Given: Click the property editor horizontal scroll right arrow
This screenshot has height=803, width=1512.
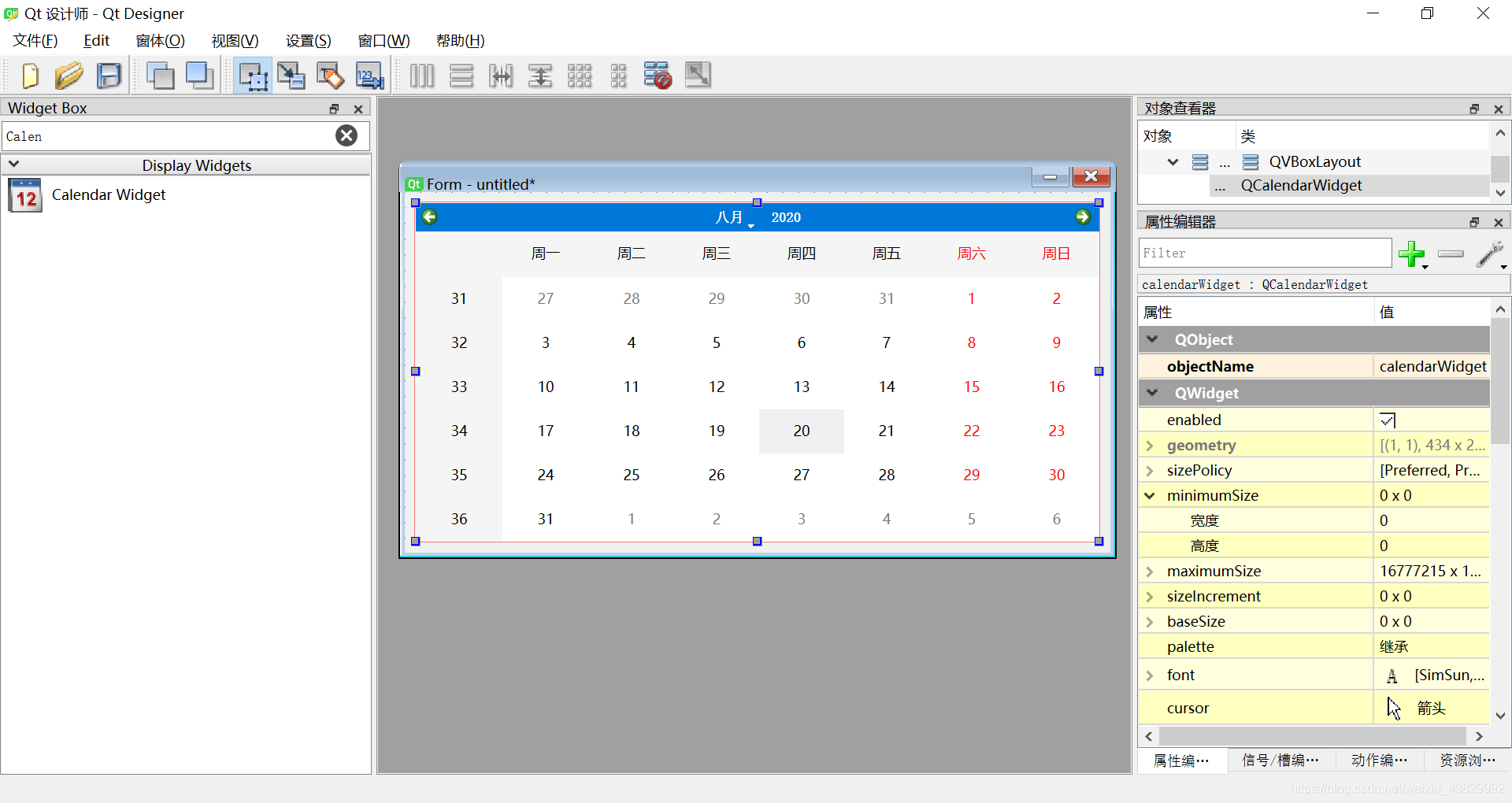Looking at the screenshot, I should pos(1479,736).
